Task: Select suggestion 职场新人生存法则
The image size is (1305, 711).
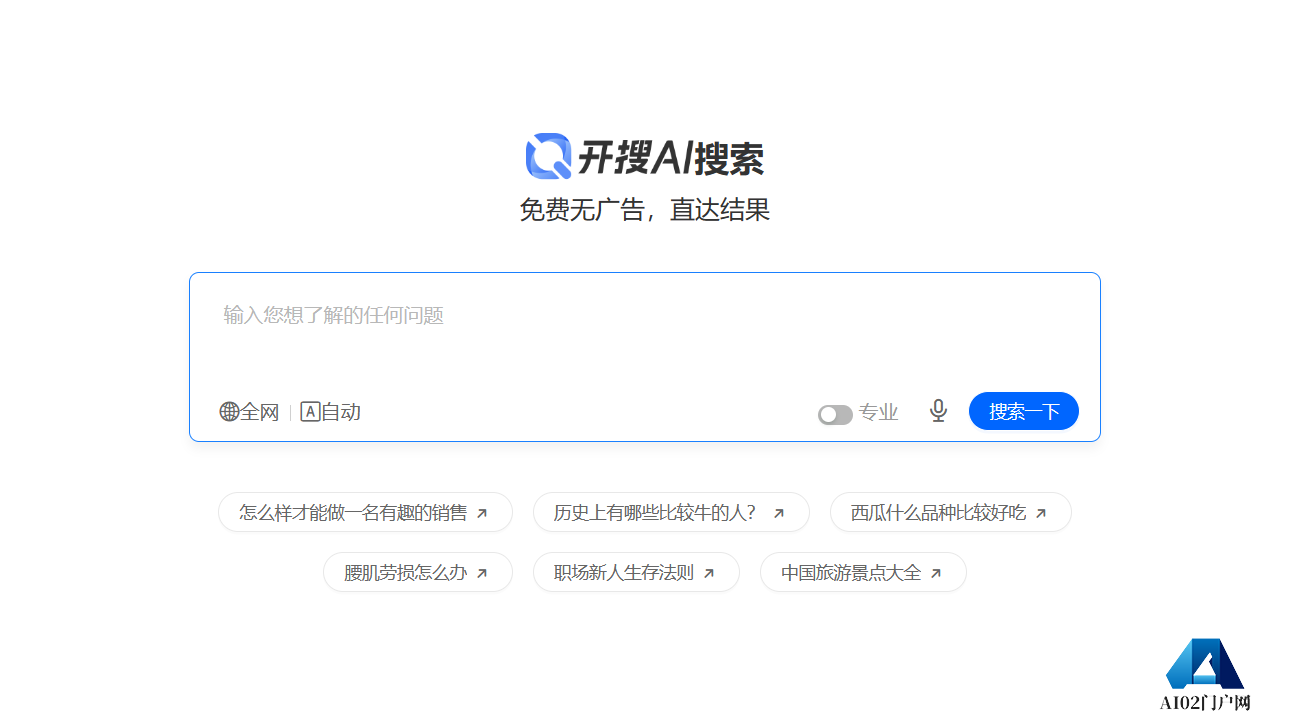Action: (x=636, y=572)
